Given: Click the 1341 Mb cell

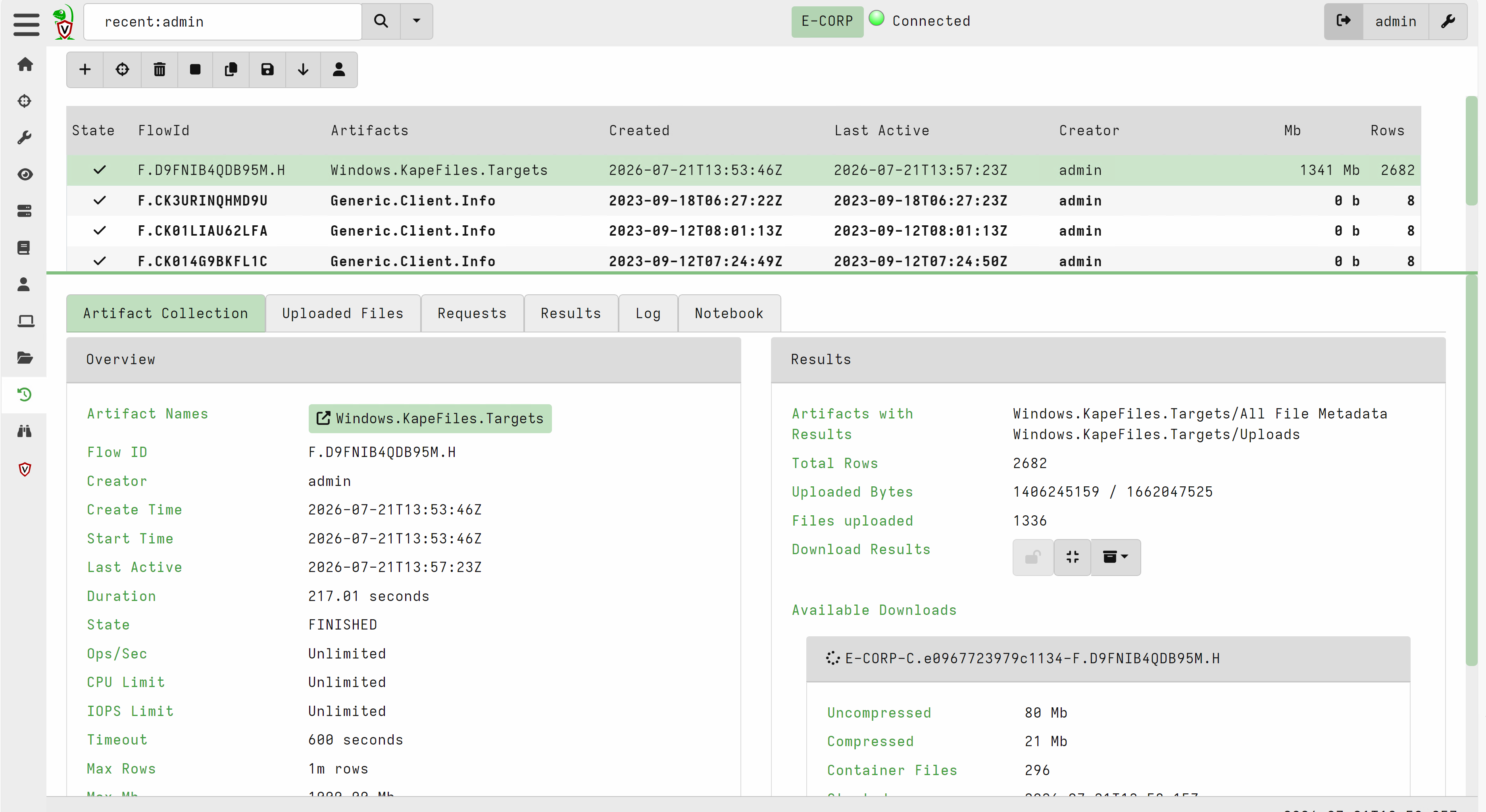Looking at the screenshot, I should tap(1330, 170).
